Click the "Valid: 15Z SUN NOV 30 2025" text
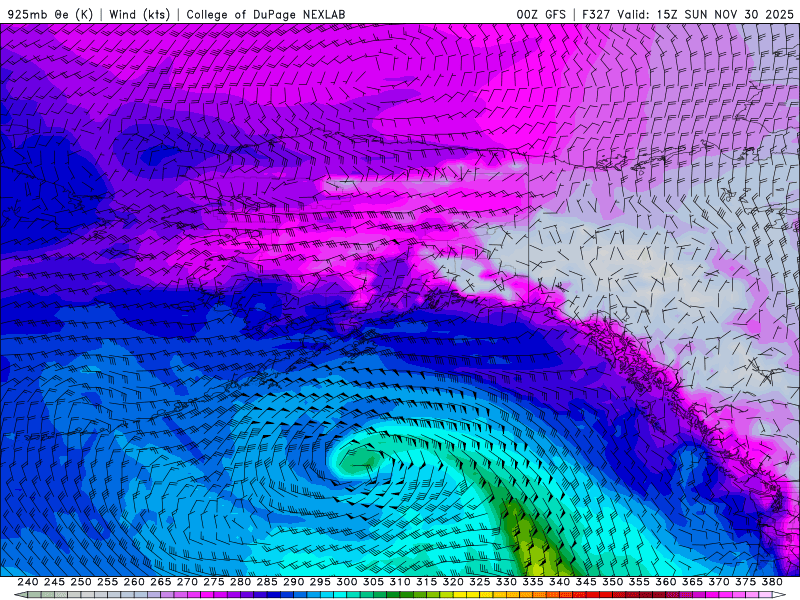This screenshot has width=800, height=600. pos(706,14)
